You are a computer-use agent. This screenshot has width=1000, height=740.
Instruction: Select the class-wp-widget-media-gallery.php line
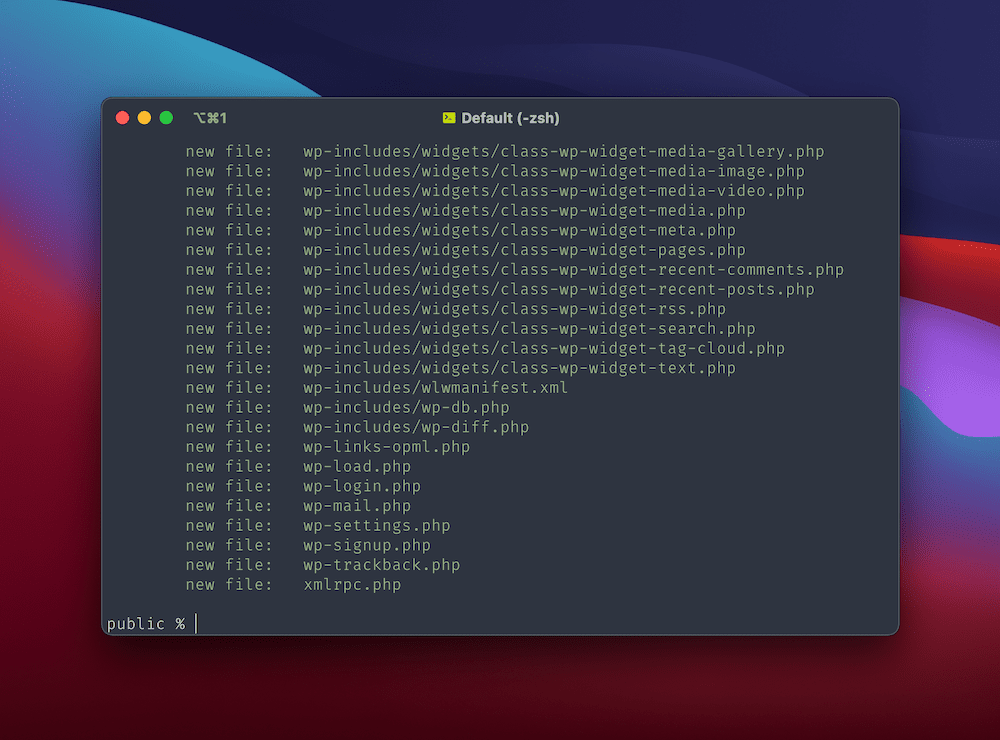(505, 152)
